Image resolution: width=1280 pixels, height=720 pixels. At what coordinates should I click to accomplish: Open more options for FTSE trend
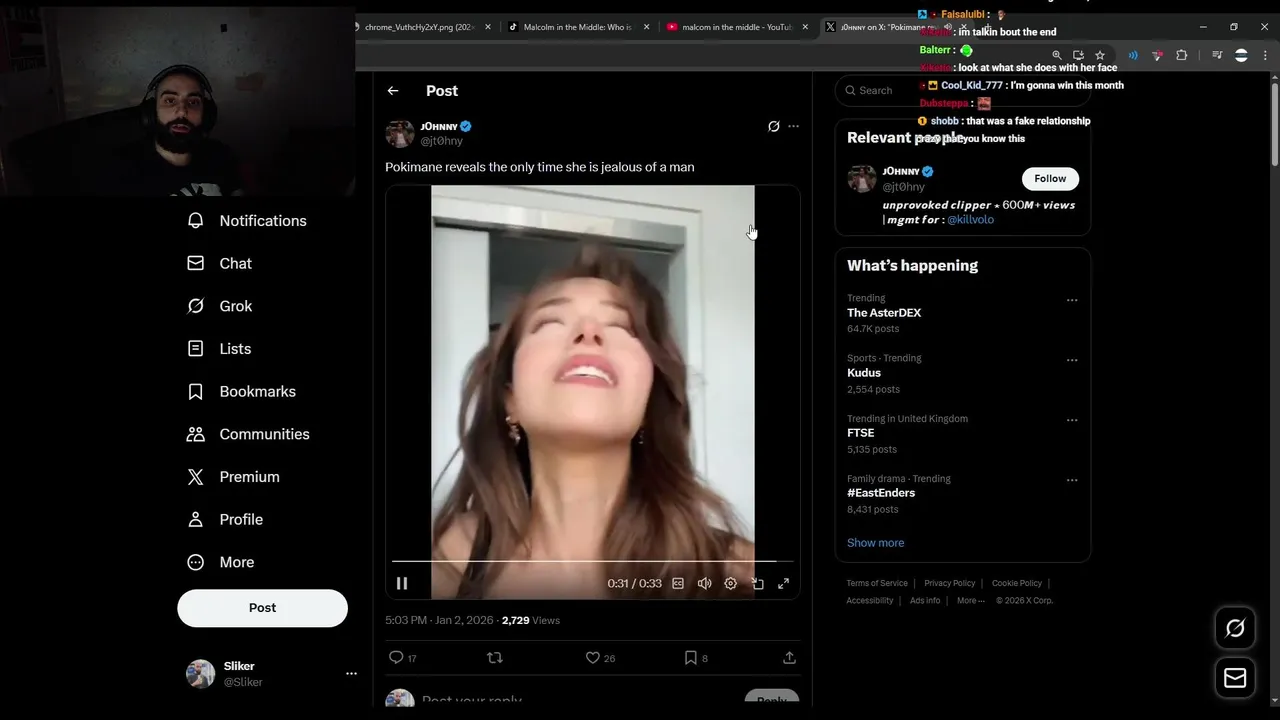pyautogui.click(x=1072, y=420)
